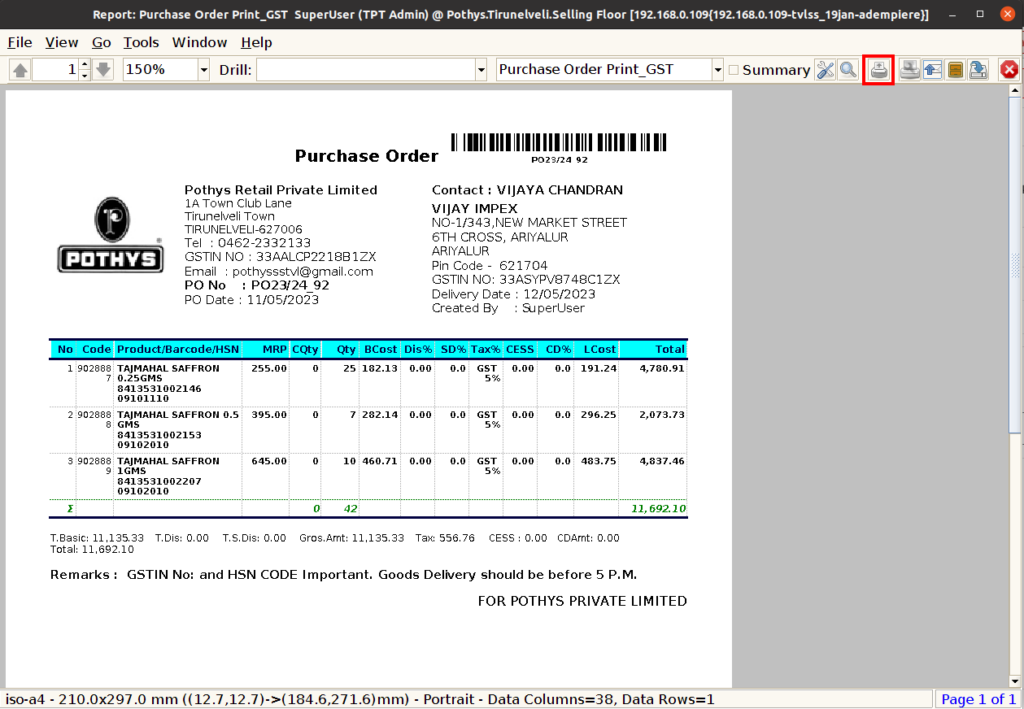1024x709 pixels.
Task: Click the VIJAY IMPEX vendor name
Action: (x=474, y=209)
